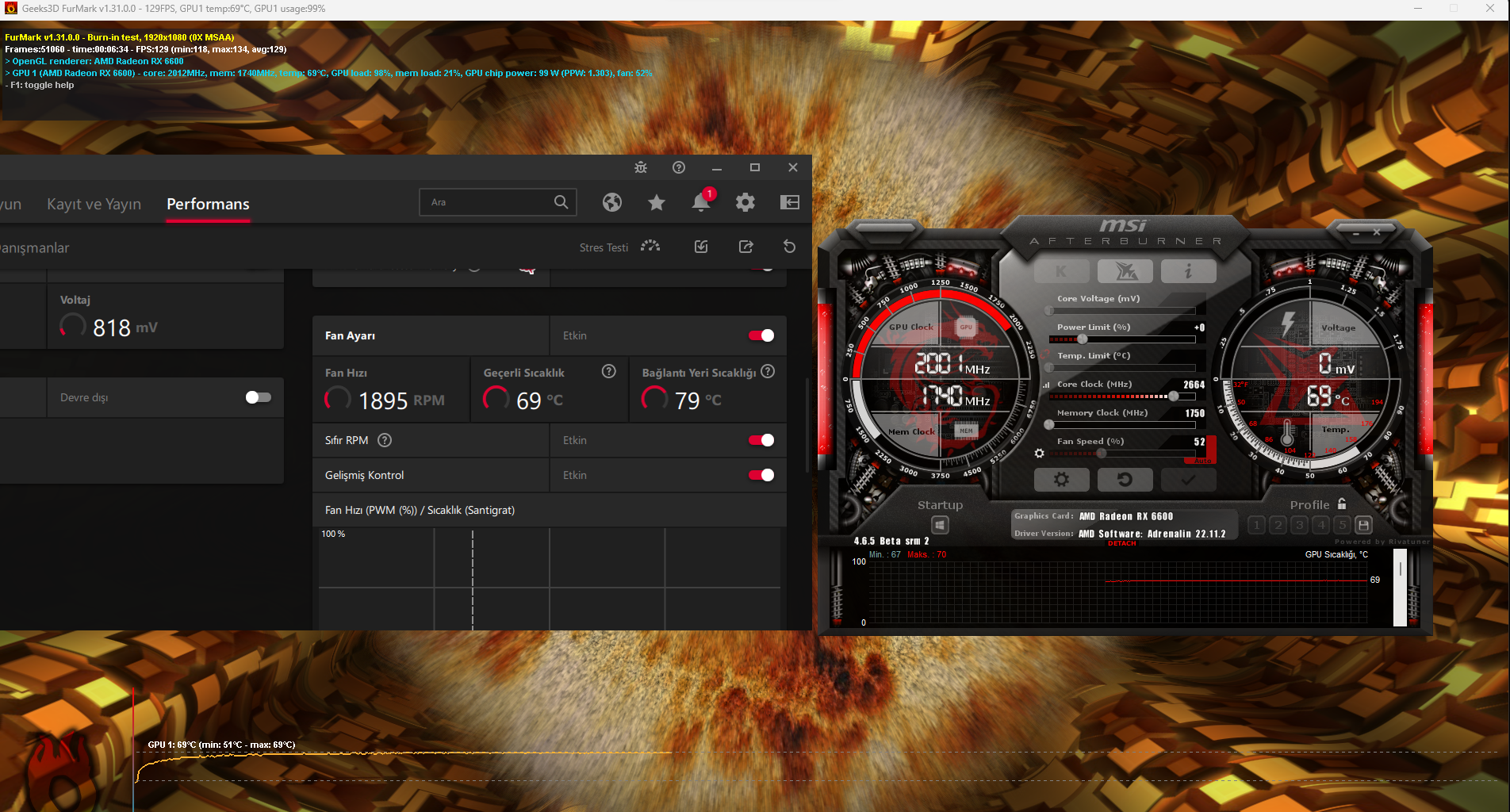Click the fan speed settings gear in Afterburner
This screenshot has height=812, width=1510.
pos(1040,453)
